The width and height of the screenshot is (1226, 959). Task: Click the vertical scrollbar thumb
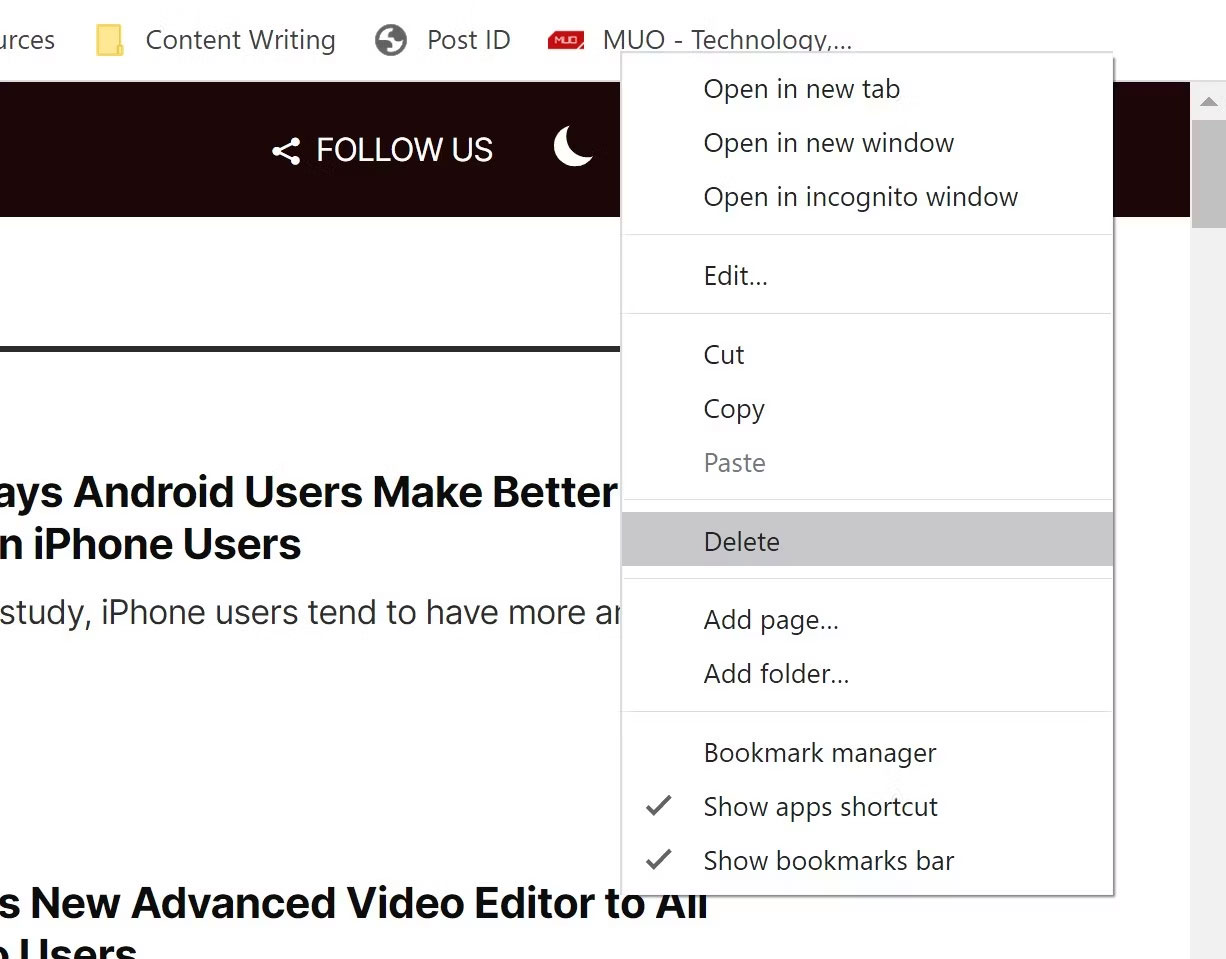coord(1208,173)
